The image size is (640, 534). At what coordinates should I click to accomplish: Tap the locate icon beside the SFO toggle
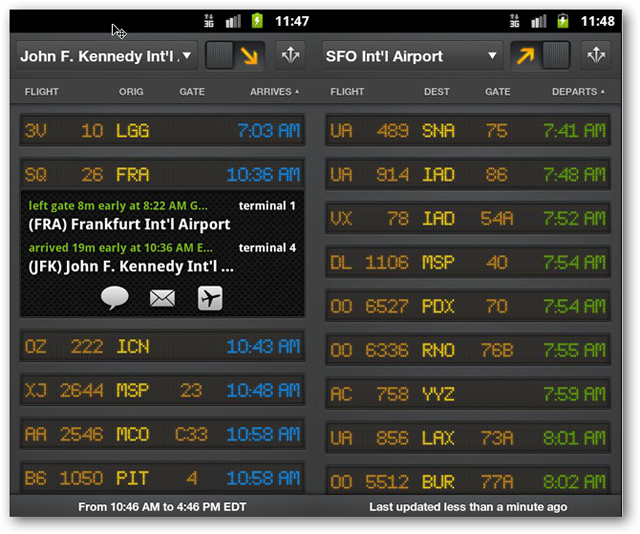click(x=596, y=55)
